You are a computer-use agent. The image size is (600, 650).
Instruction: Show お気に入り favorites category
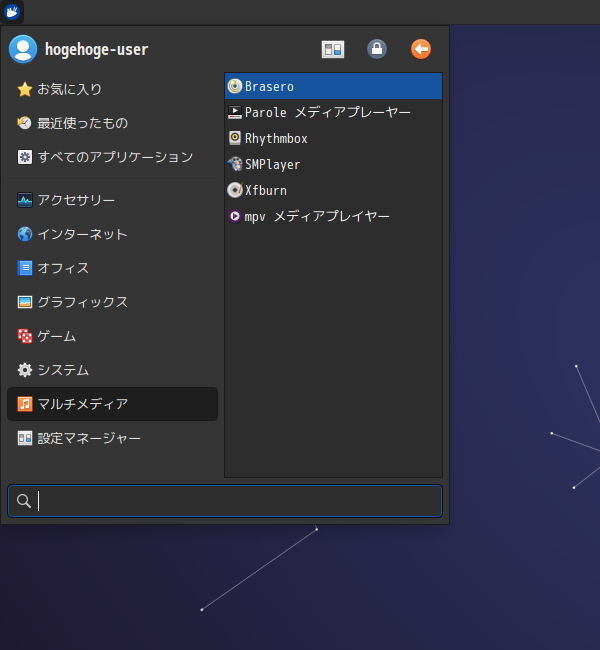point(112,89)
